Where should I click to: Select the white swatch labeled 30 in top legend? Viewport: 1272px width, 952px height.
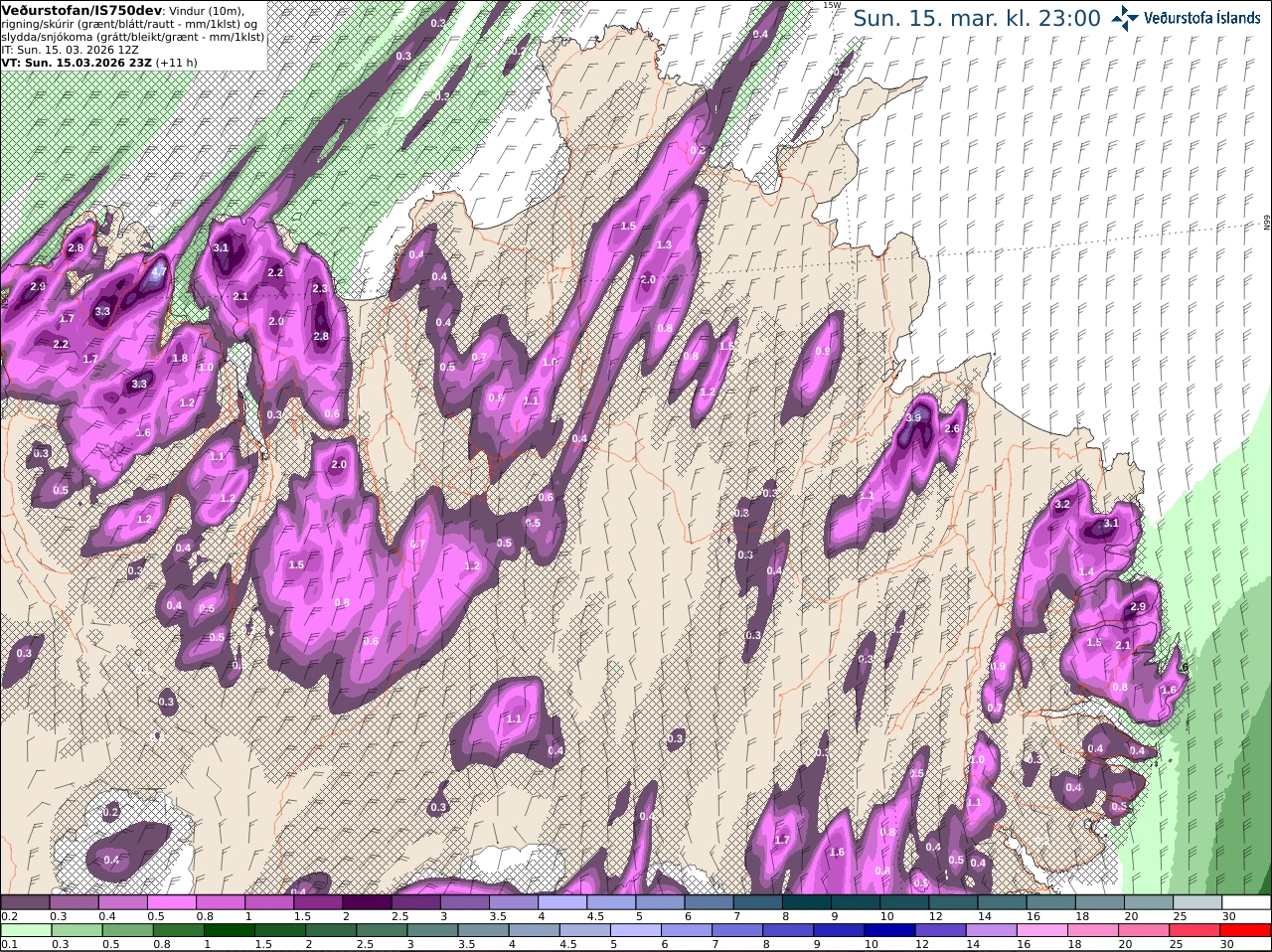1247,902
